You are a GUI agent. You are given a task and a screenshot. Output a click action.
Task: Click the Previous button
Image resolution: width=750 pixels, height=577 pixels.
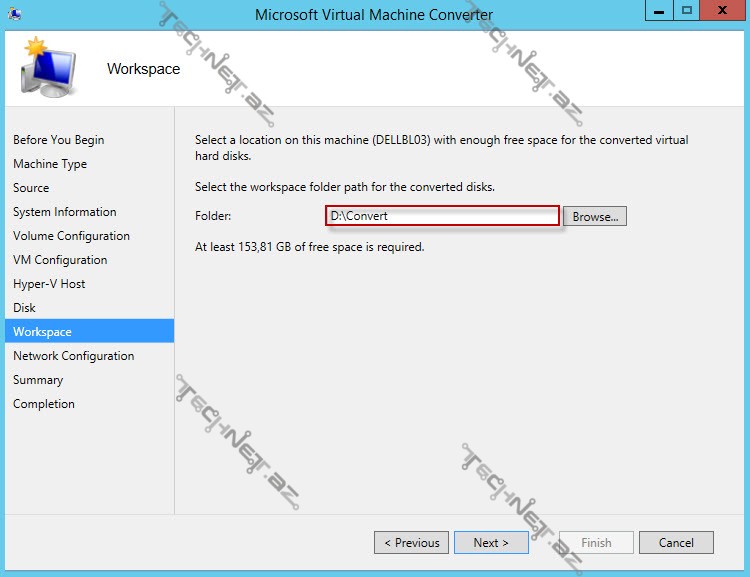(x=411, y=543)
